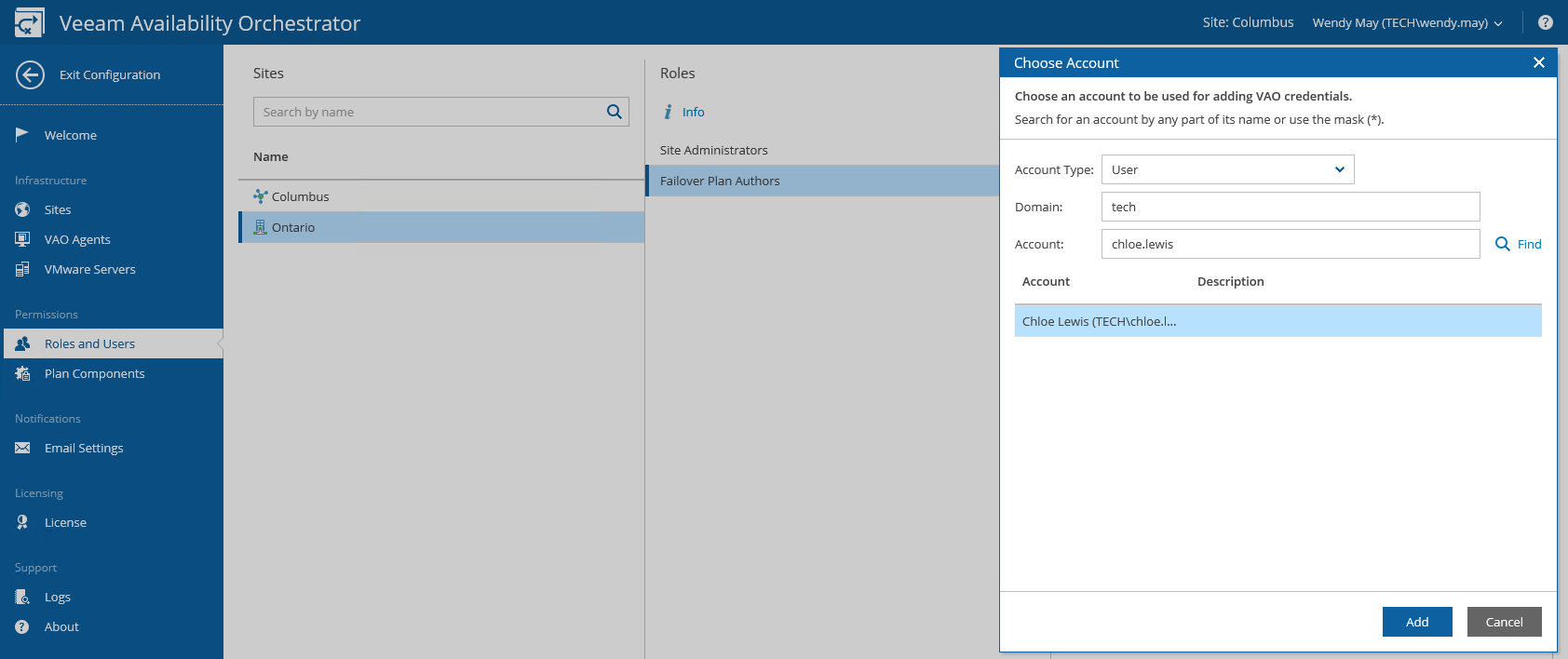Click the Add button
Viewport: 1568px width, 659px height.
1417,622
